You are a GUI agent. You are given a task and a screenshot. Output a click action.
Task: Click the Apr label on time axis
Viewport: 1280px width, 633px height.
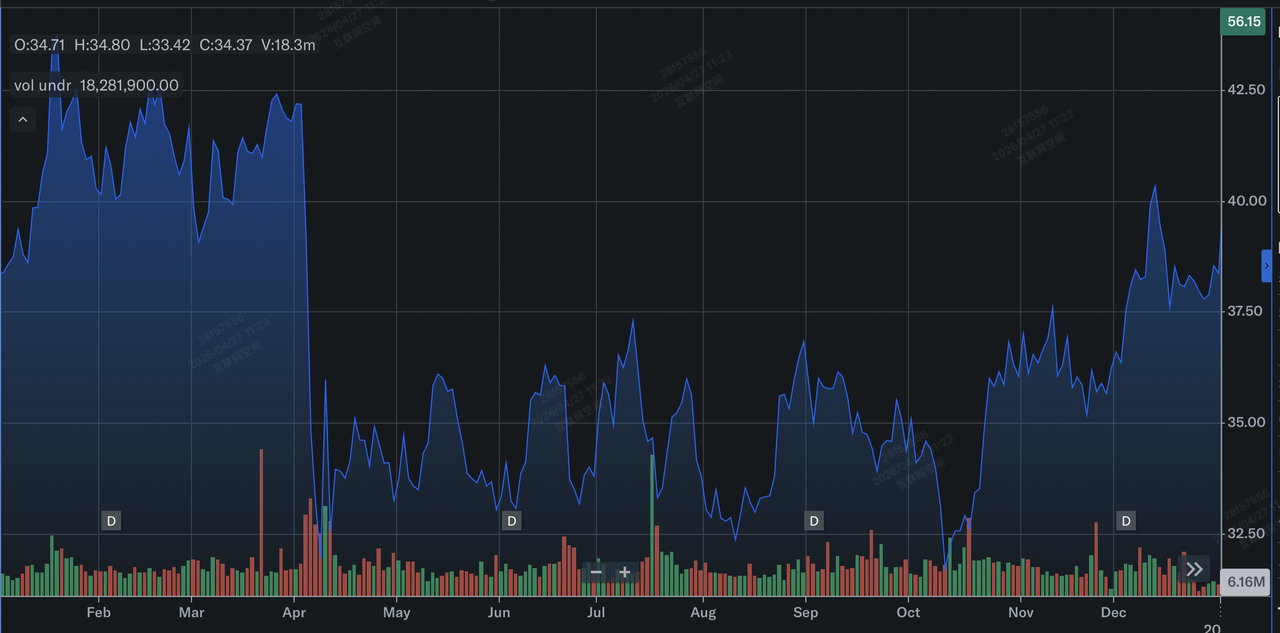[x=294, y=612]
